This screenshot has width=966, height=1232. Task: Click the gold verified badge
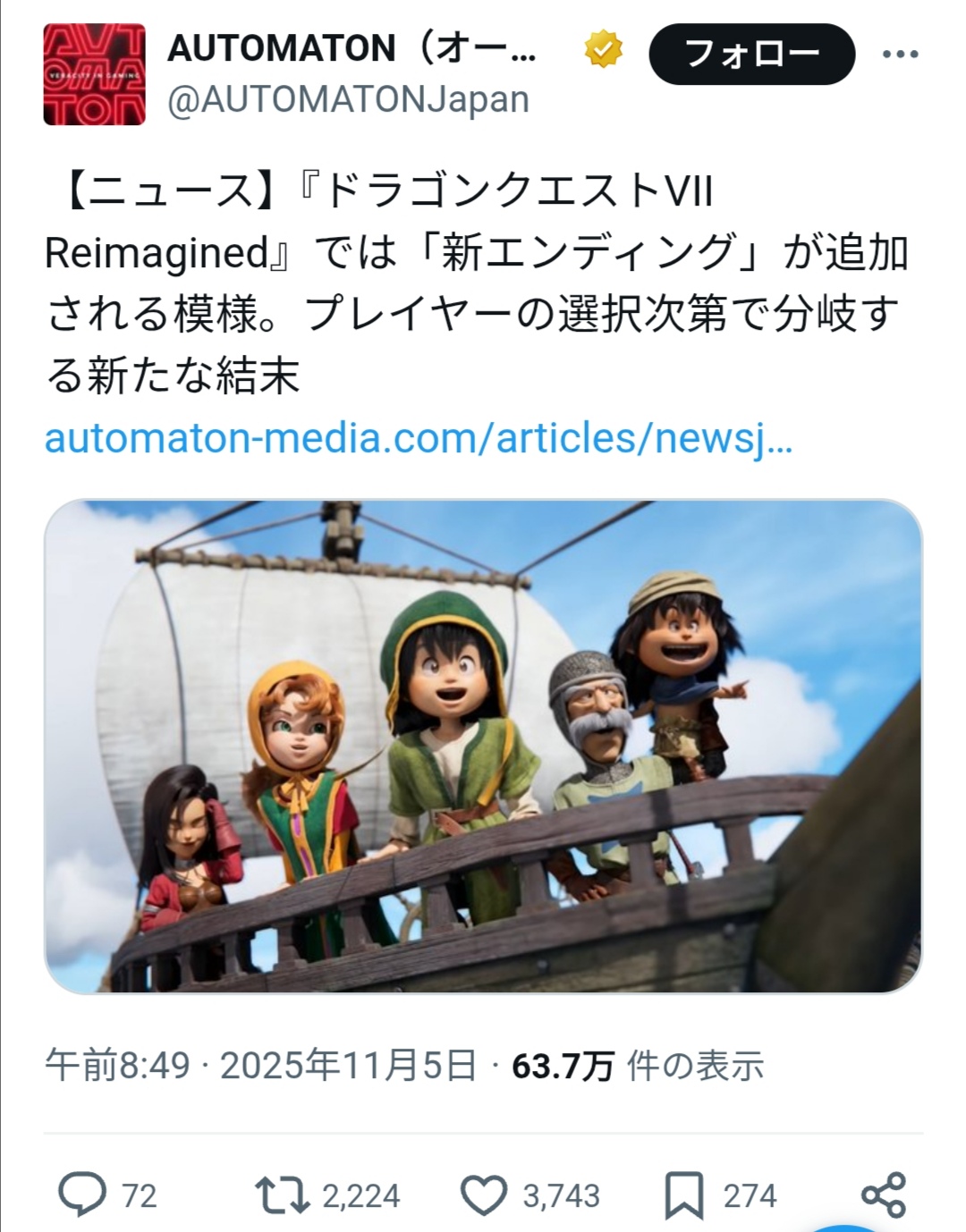click(604, 49)
